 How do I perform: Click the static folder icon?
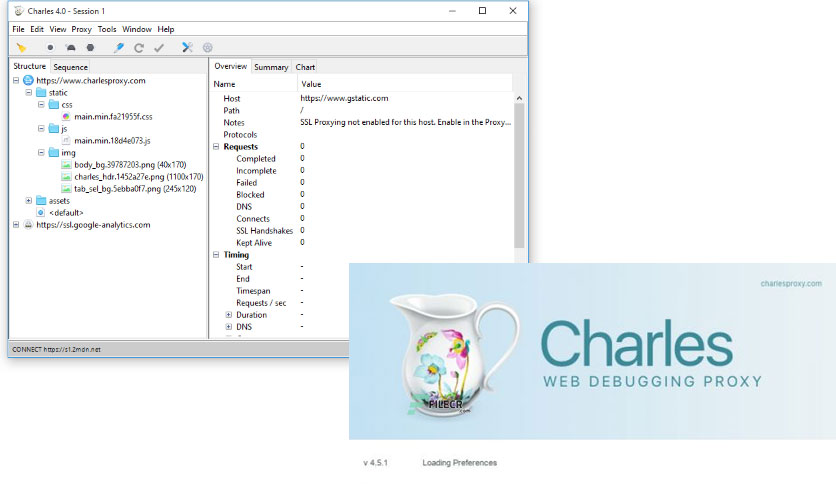(x=41, y=93)
